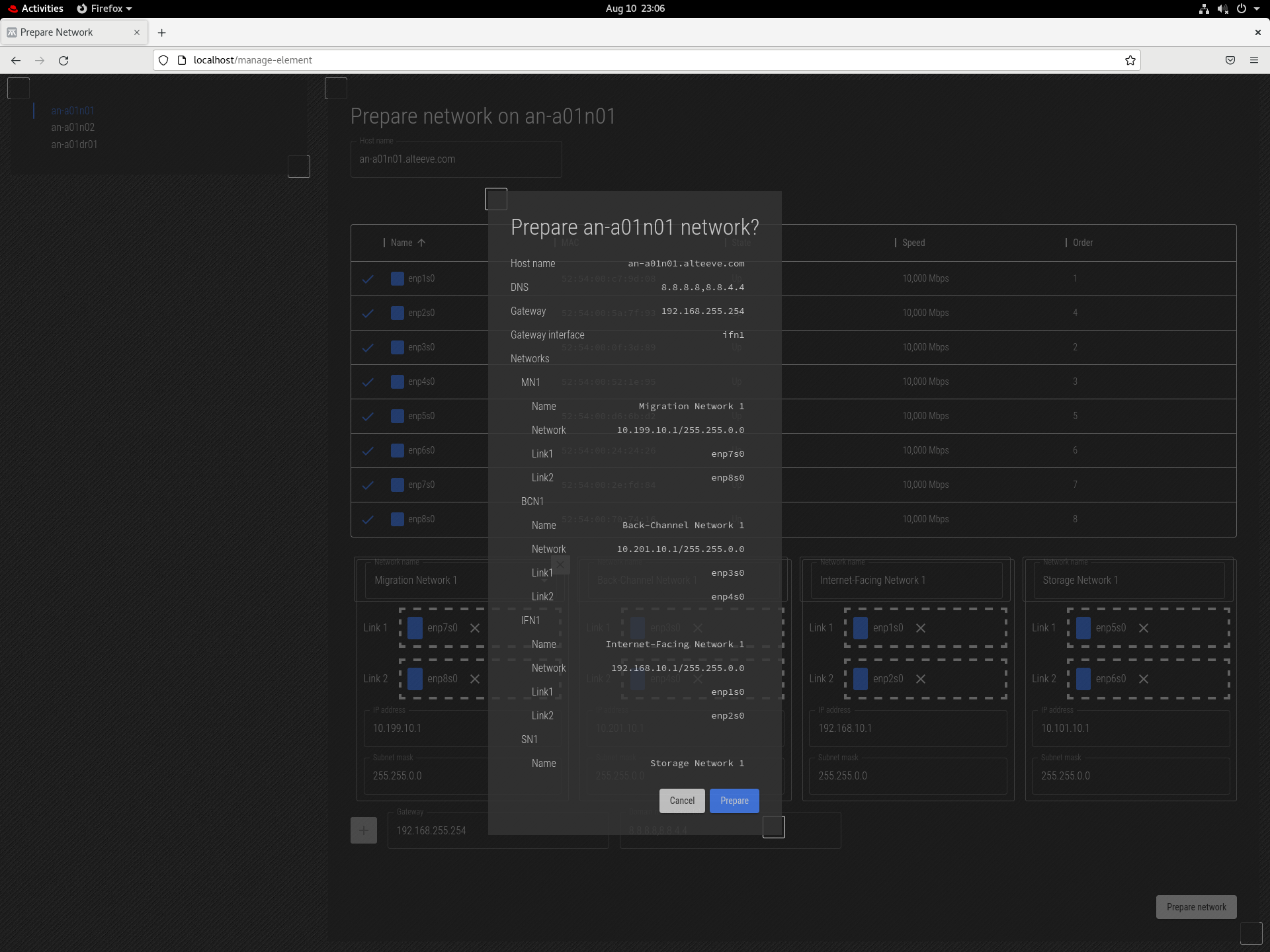The width and height of the screenshot is (1270, 952).
Task: Click the Firefox reload page icon
Action: 63,60
